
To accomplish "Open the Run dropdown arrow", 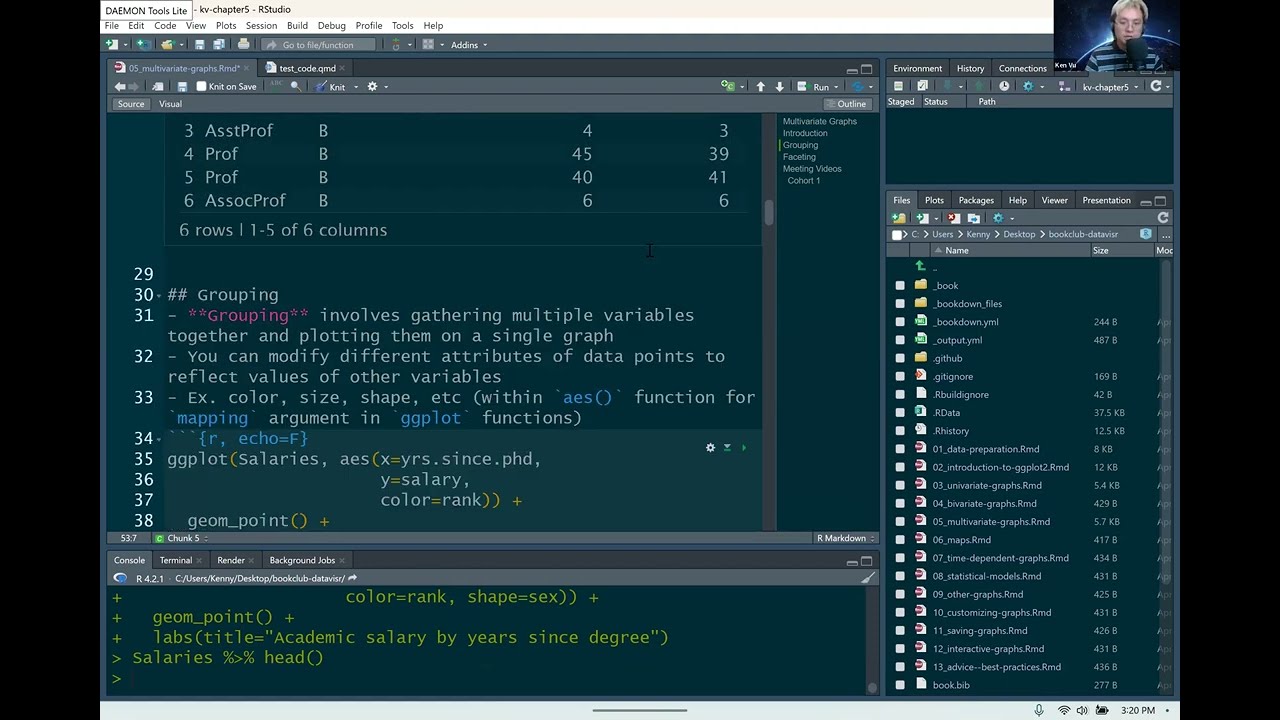I will coord(836,87).
